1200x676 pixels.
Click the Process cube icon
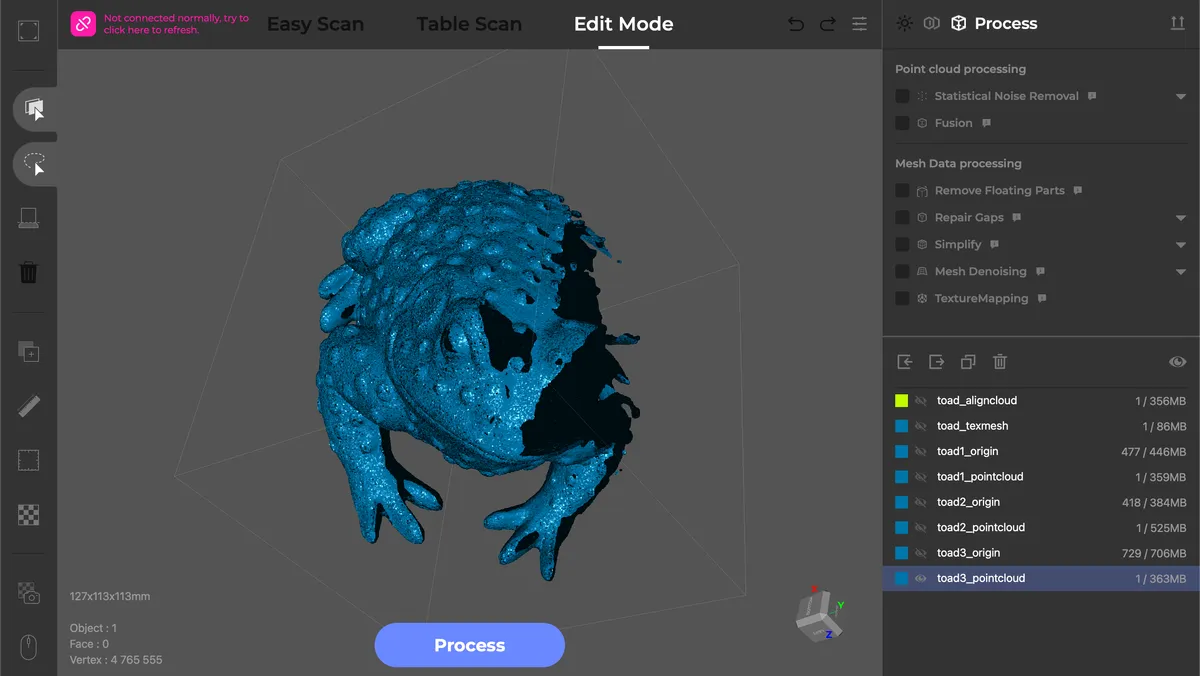tap(958, 23)
